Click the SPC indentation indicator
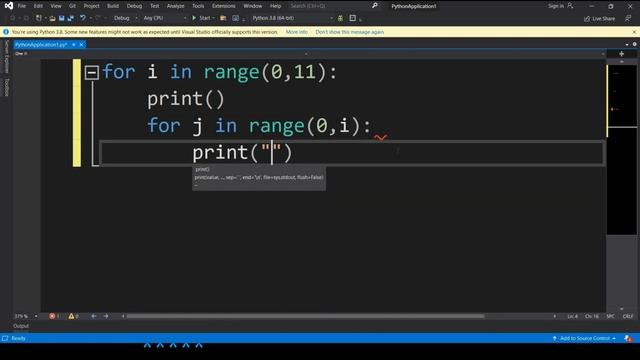Screen dimensions: 640x360 [x=611, y=316]
